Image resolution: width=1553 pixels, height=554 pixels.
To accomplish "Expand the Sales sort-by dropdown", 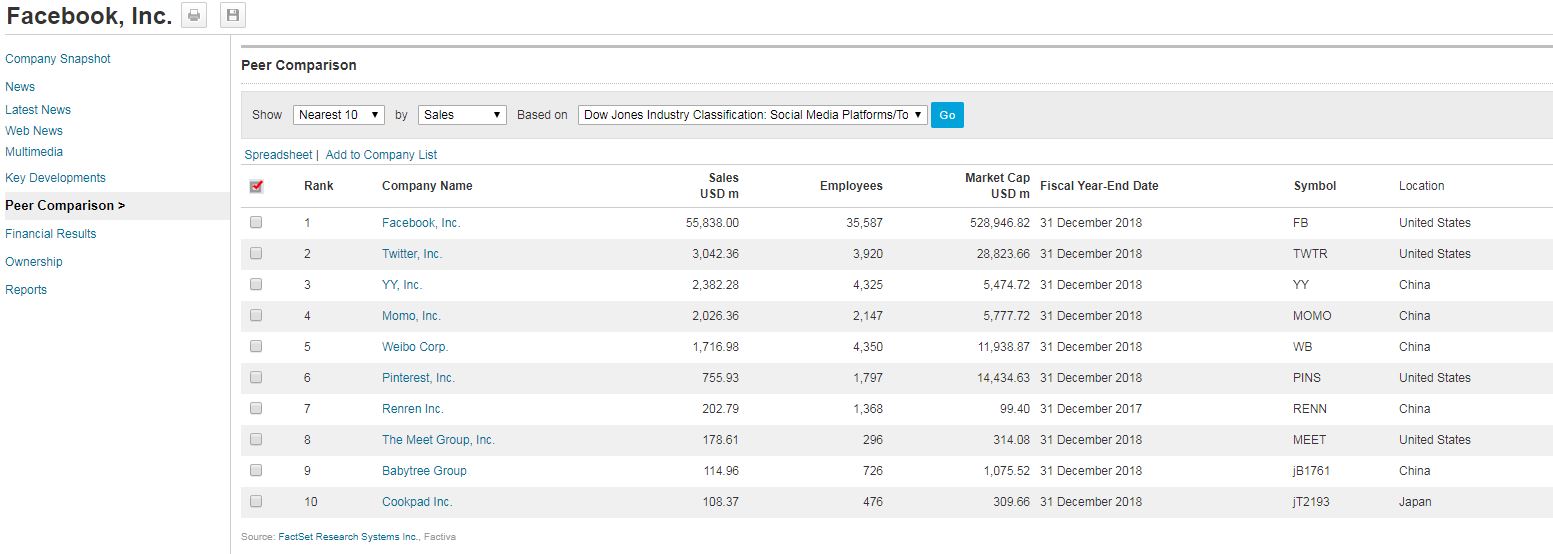I will 462,115.
